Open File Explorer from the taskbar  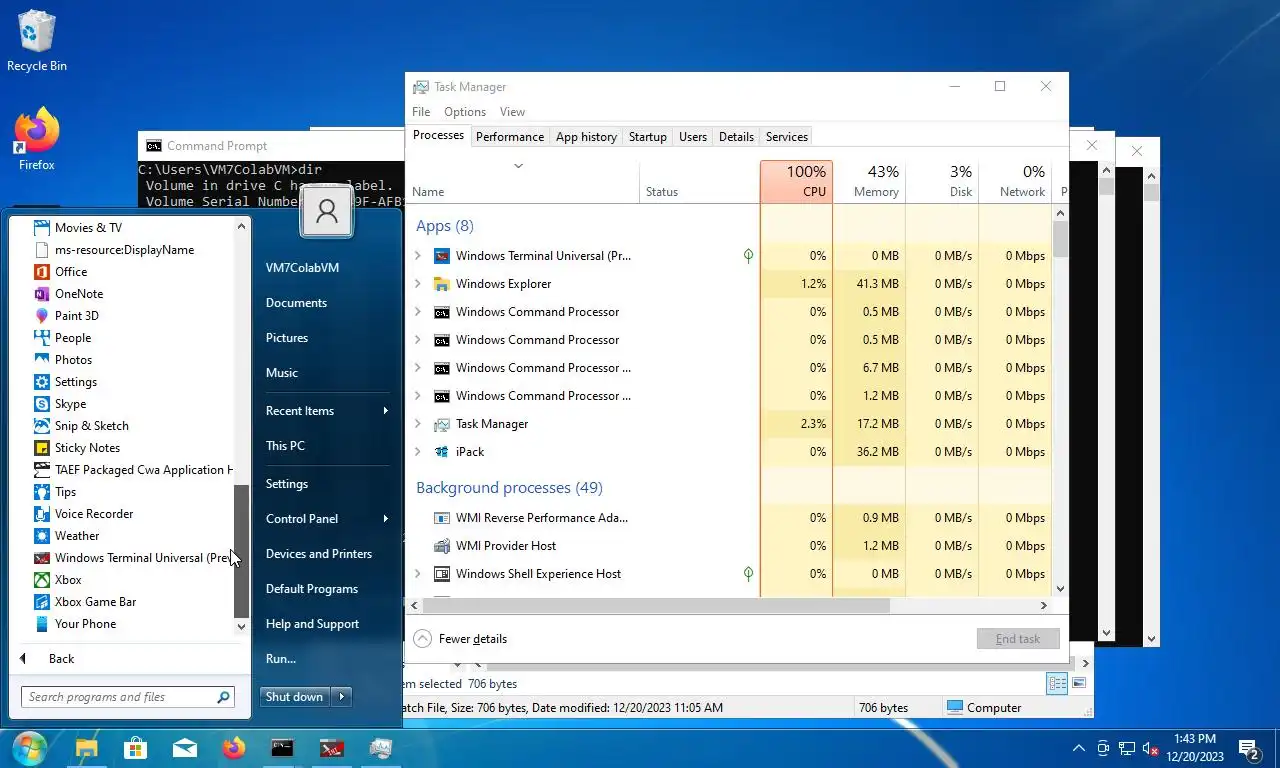pyautogui.click(x=87, y=748)
